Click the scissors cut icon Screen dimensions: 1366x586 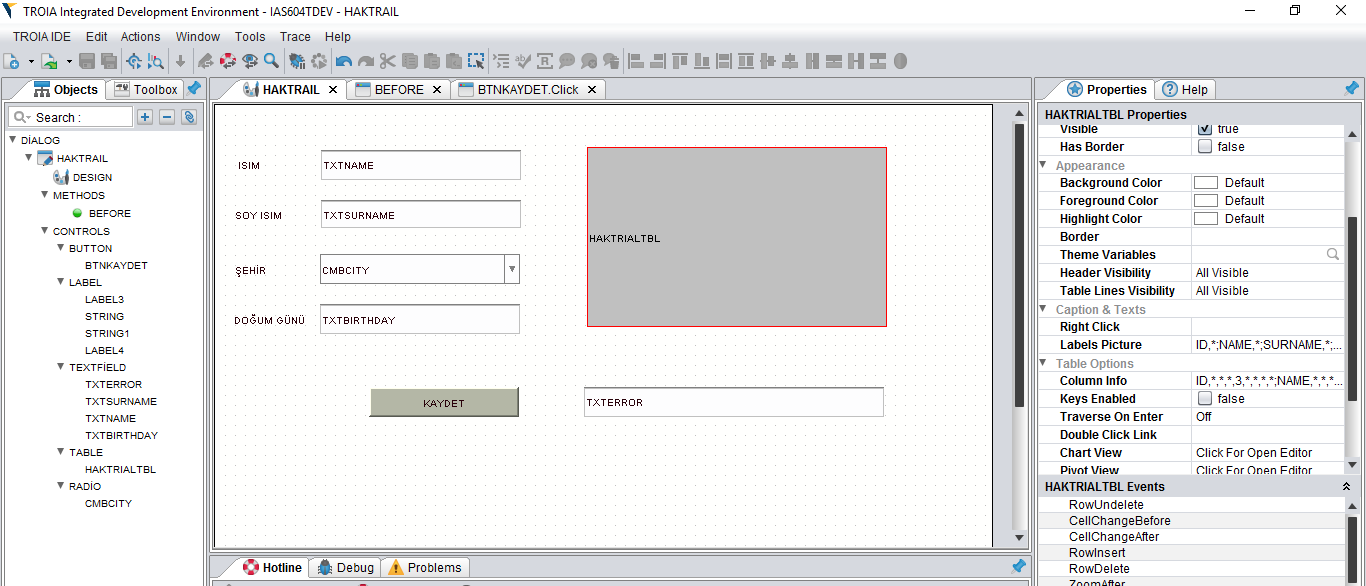pyautogui.click(x=388, y=61)
